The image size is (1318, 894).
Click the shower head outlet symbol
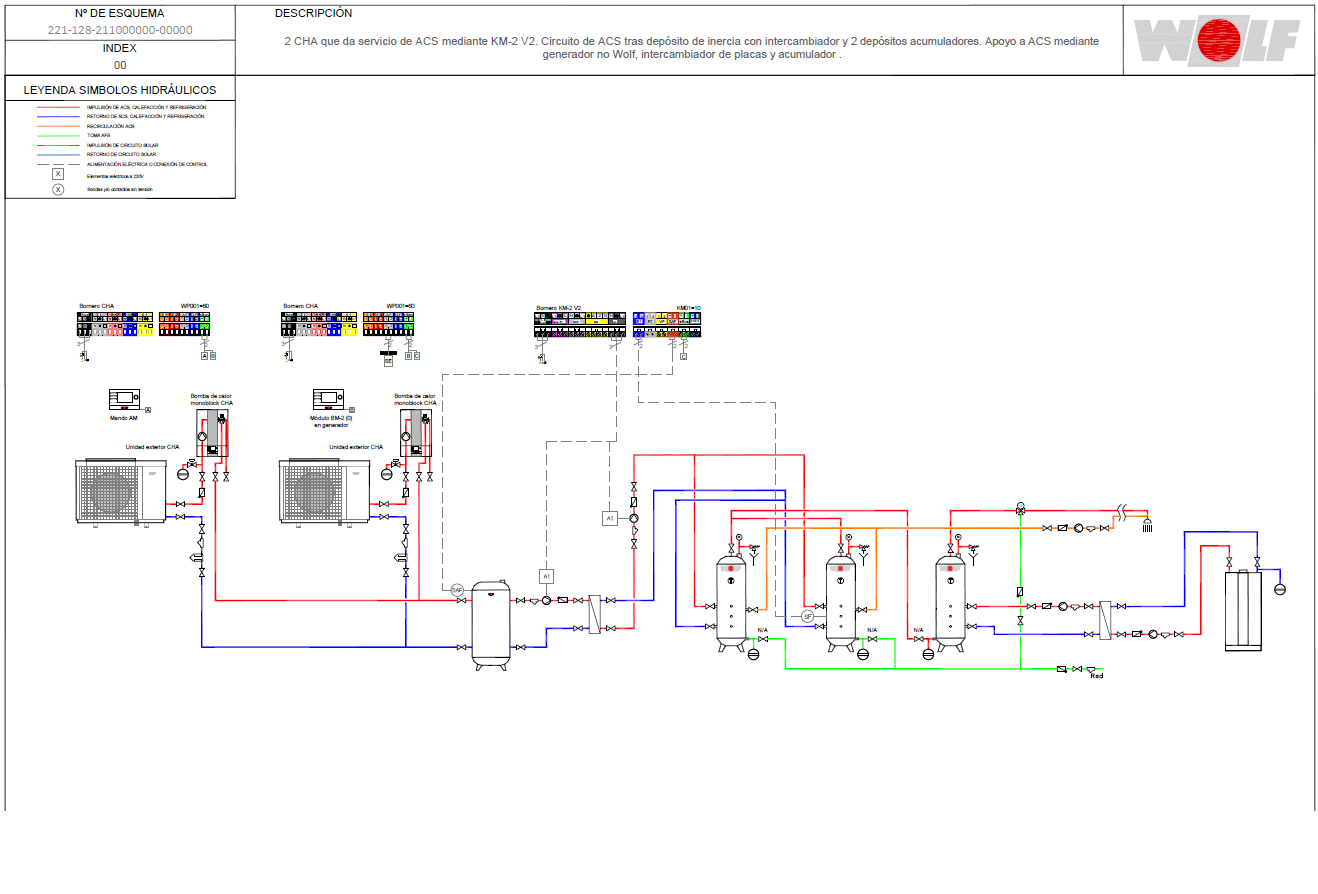click(1147, 526)
